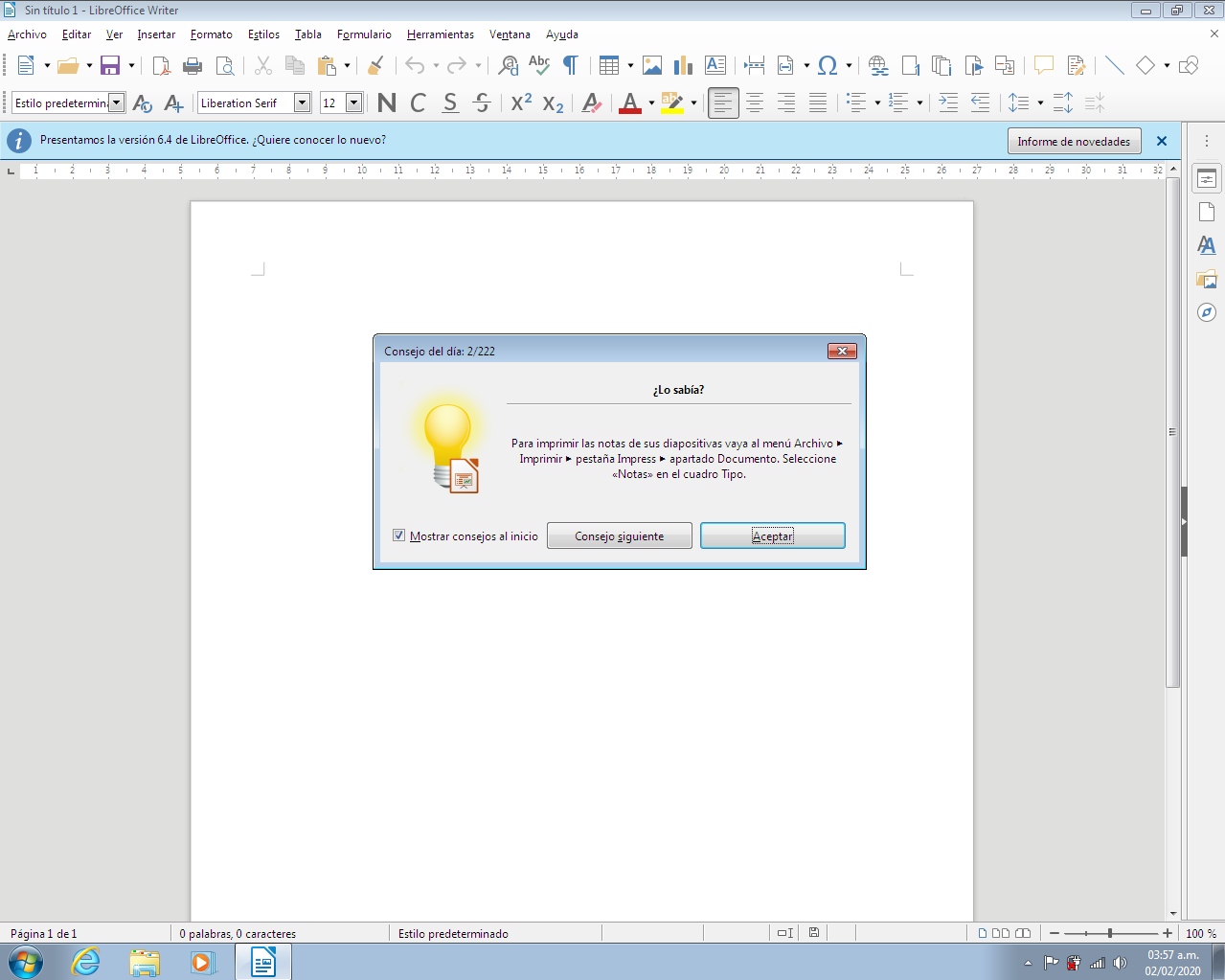Screen dimensions: 1225x980
Task: Export directly as PDF icon
Action: pos(161,65)
